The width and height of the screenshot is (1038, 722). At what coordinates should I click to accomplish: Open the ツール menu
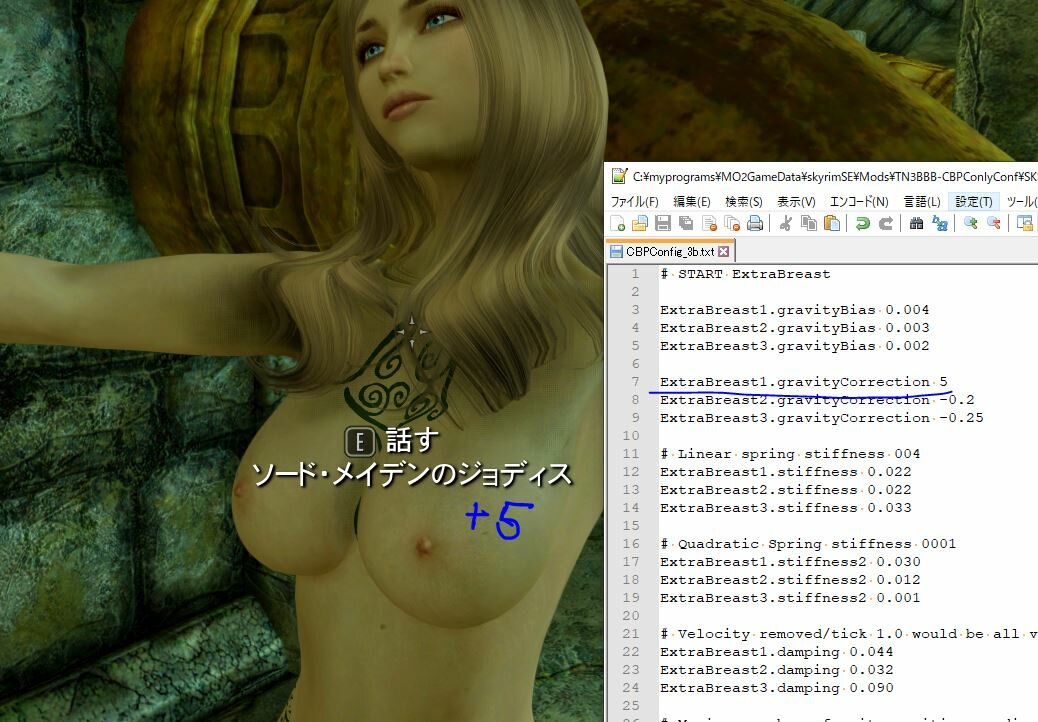point(1021,201)
